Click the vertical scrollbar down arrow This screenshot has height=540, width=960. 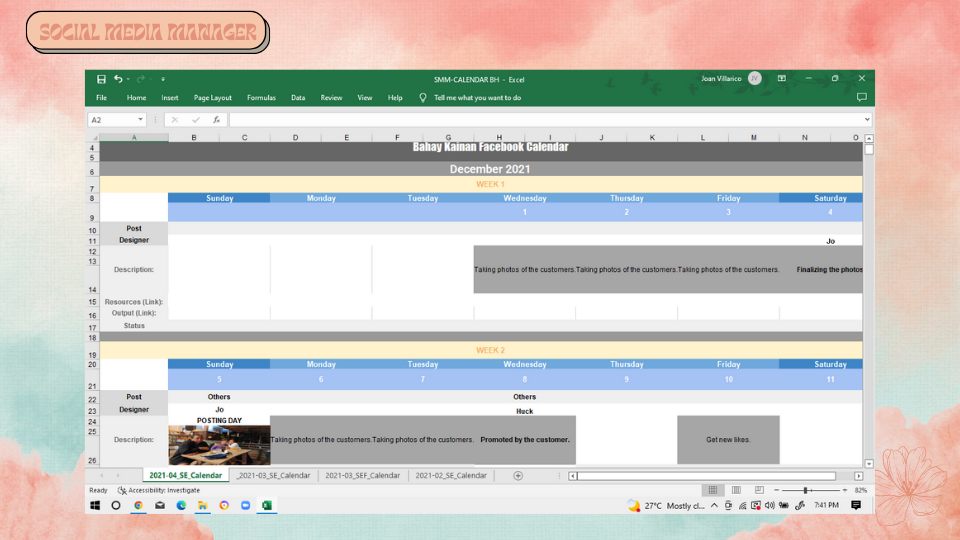tap(869, 464)
